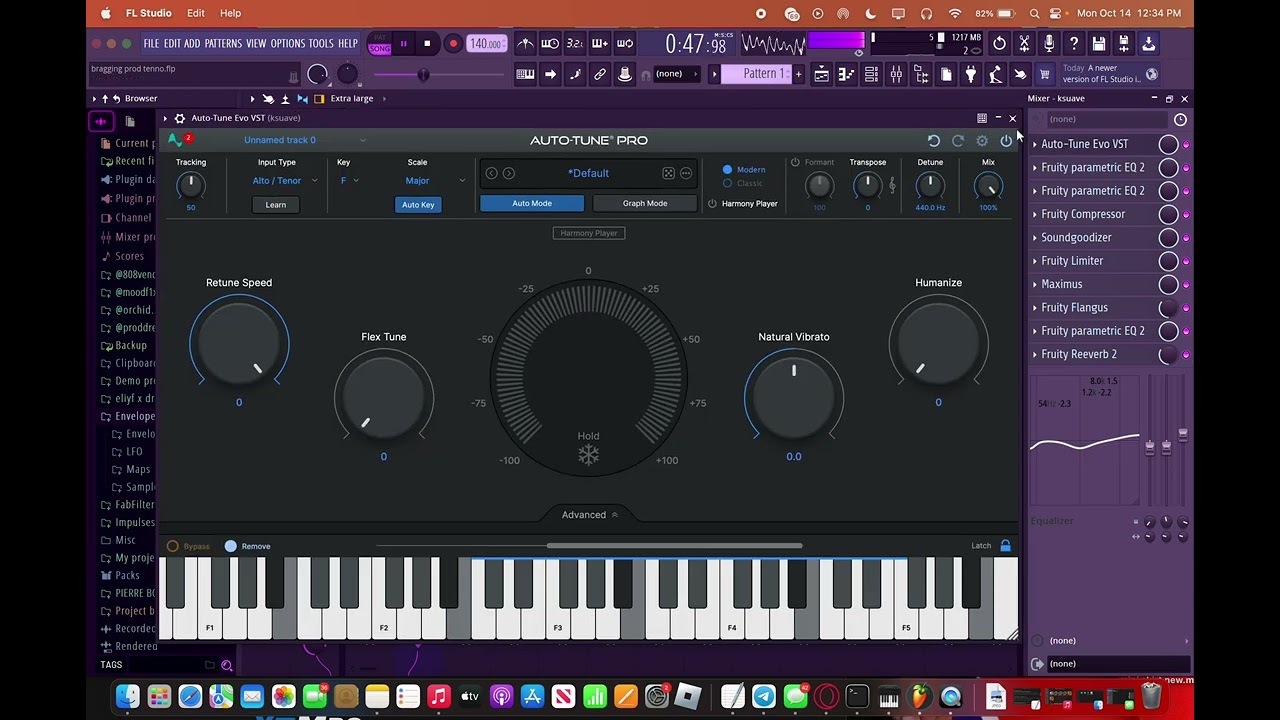Pause playback in FL Studio transport

pyautogui.click(x=403, y=44)
